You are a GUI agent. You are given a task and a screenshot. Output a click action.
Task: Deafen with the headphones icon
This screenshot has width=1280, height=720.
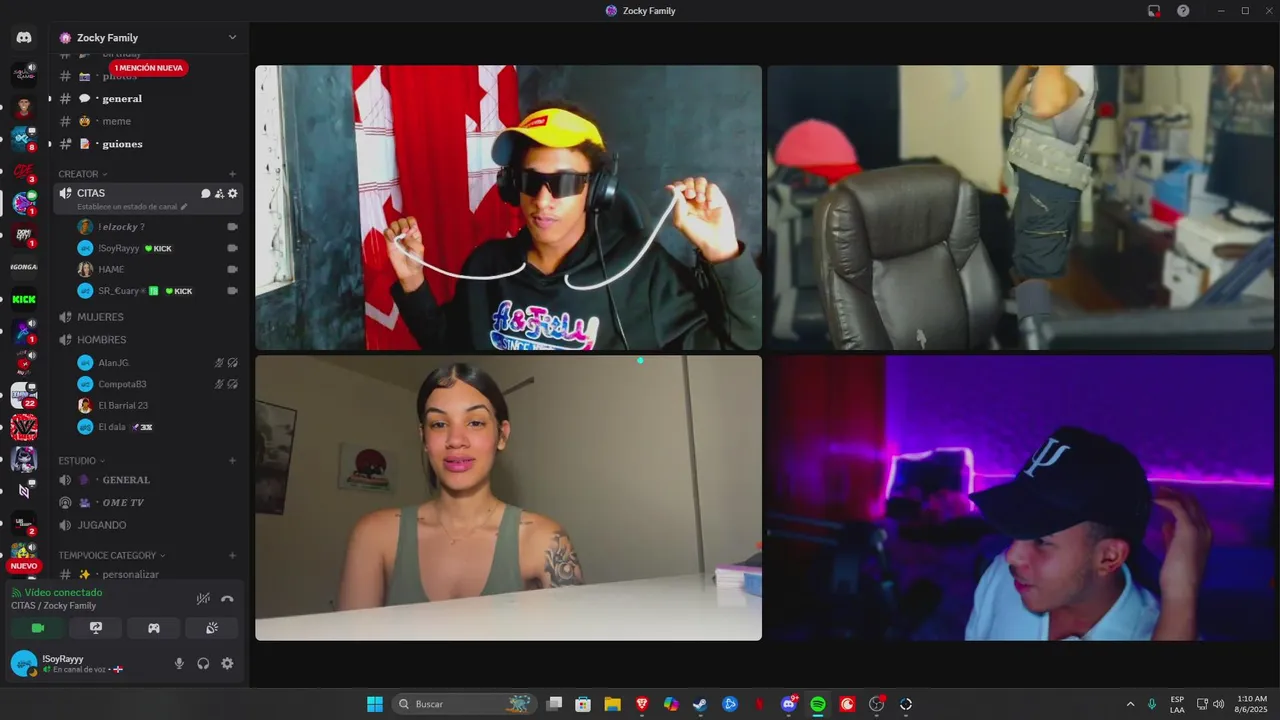(x=203, y=663)
